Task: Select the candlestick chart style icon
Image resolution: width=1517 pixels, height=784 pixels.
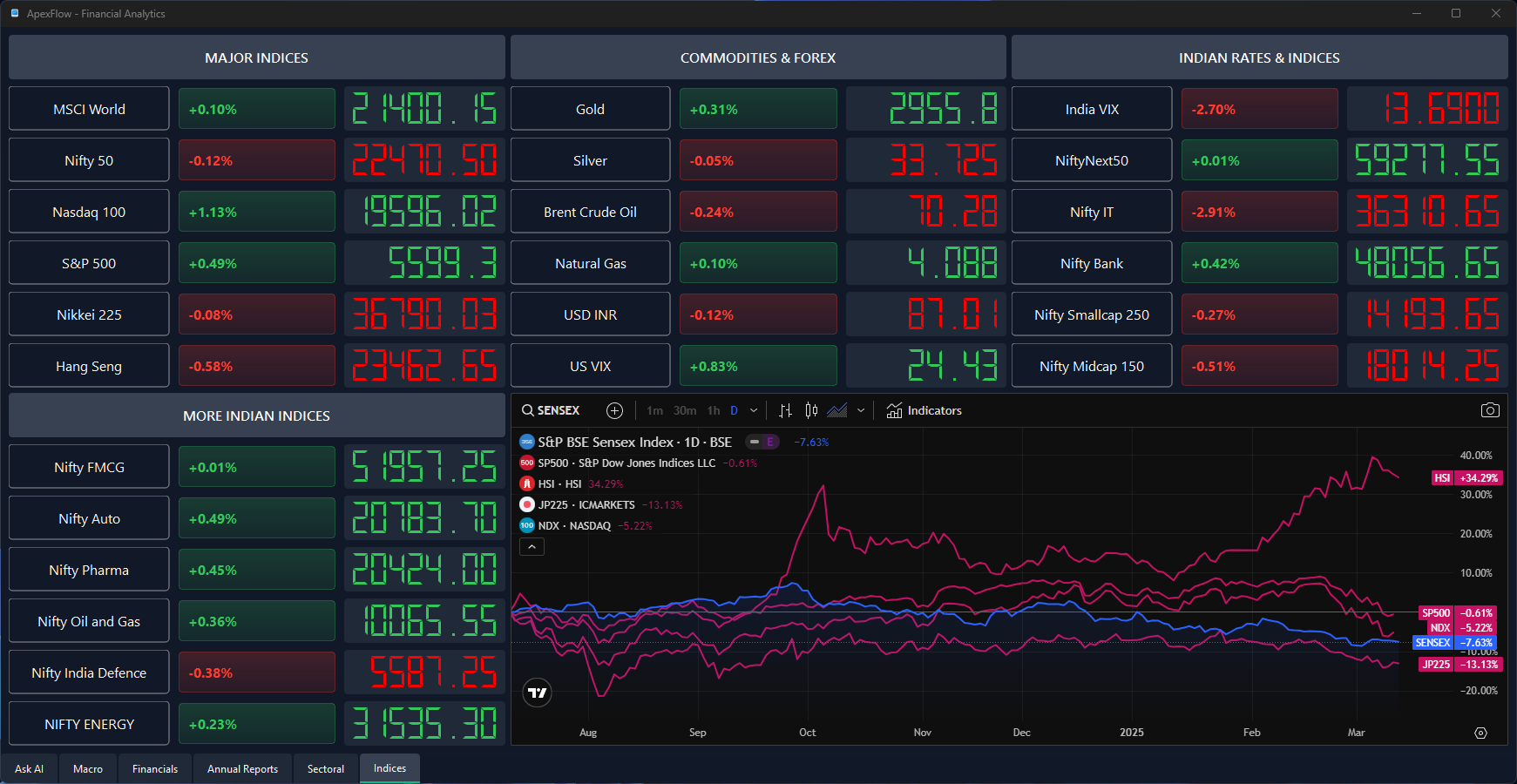Action: point(811,410)
